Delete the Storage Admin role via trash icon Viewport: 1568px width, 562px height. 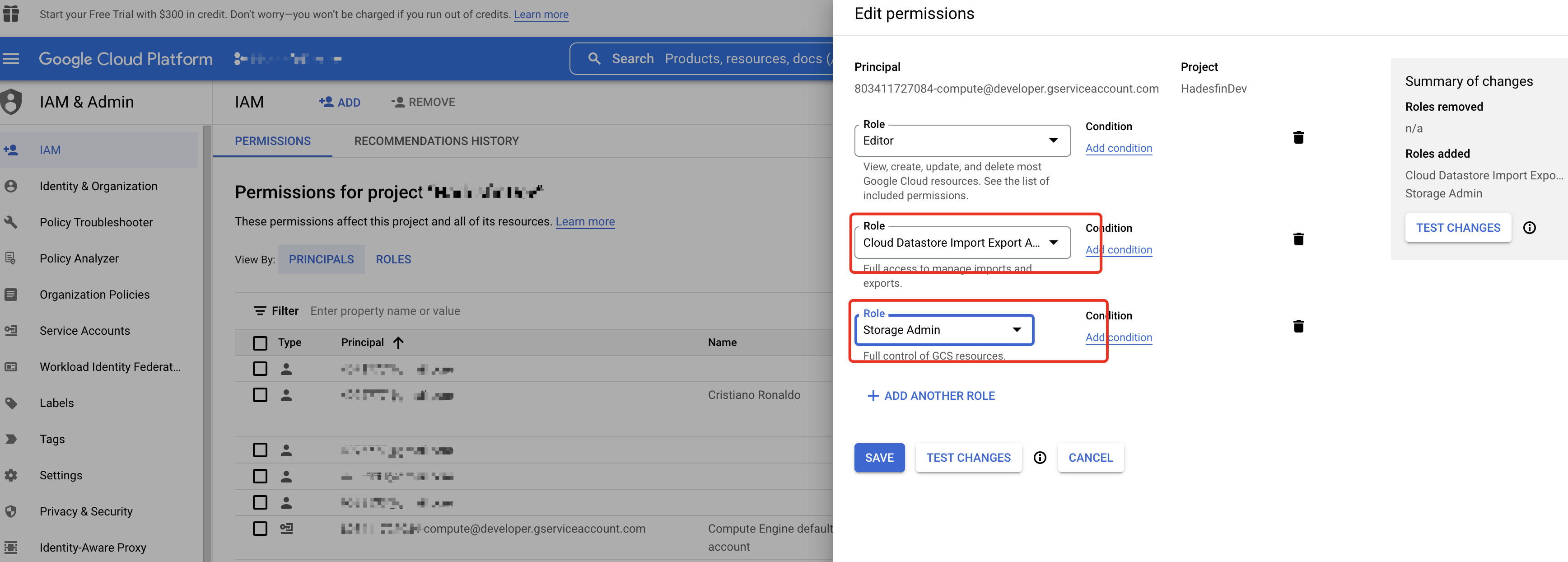point(1299,326)
